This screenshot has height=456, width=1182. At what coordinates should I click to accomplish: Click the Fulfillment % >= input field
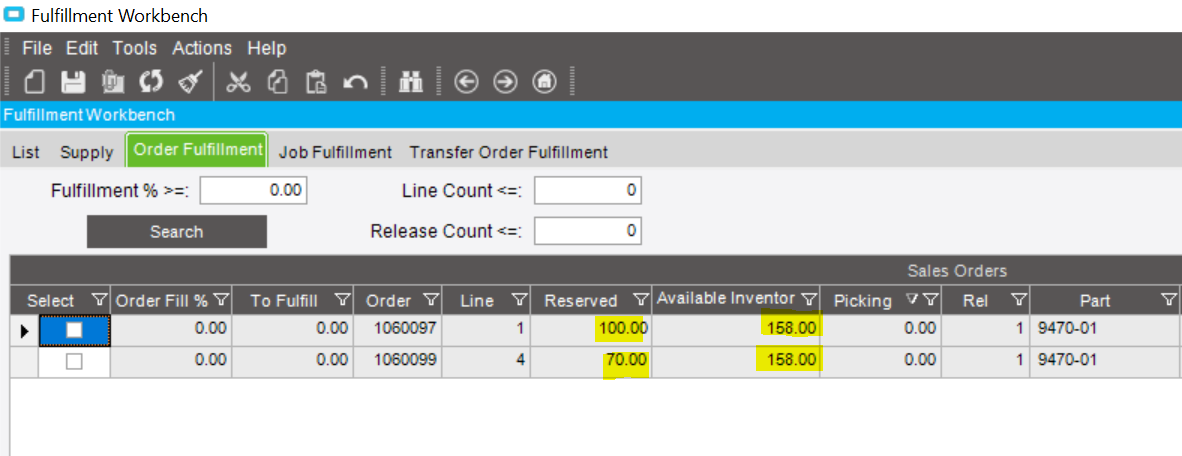pyautogui.click(x=254, y=191)
